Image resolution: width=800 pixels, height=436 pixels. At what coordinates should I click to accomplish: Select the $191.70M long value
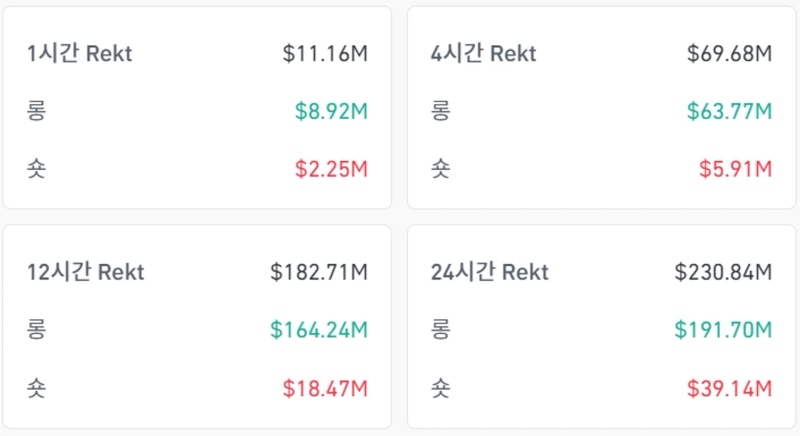click(x=723, y=329)
